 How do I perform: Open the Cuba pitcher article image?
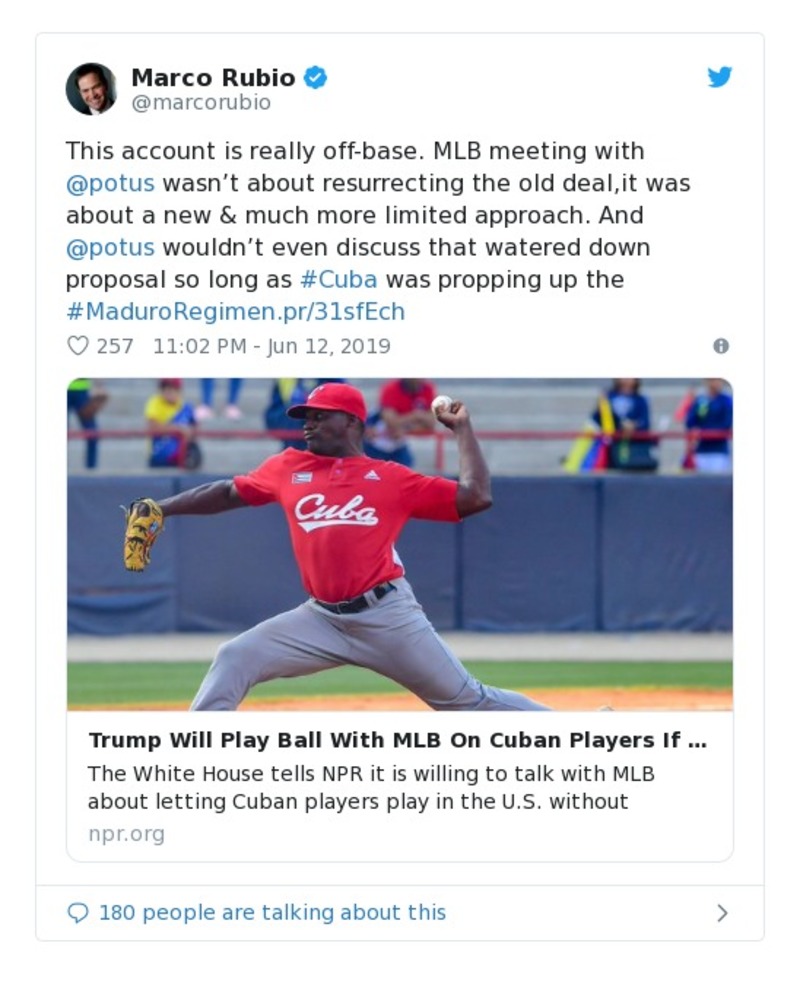pos(399,543)
